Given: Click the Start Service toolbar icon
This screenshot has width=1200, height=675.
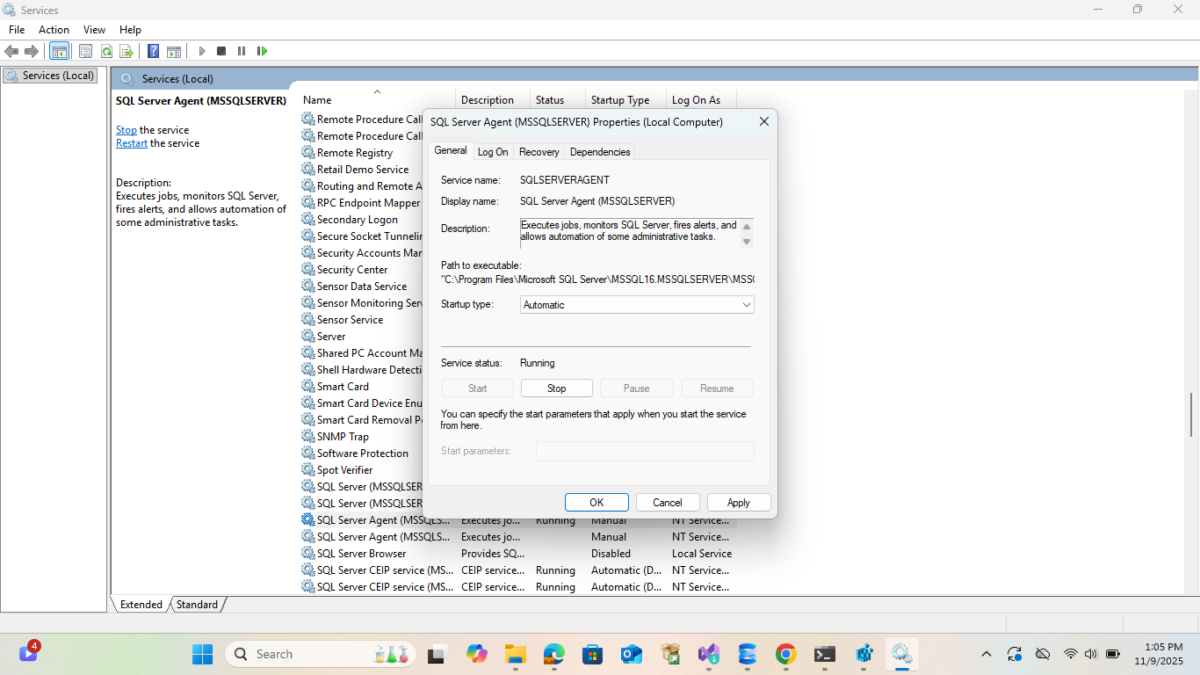Looking at the screenshot, I should tap(202, 51).
